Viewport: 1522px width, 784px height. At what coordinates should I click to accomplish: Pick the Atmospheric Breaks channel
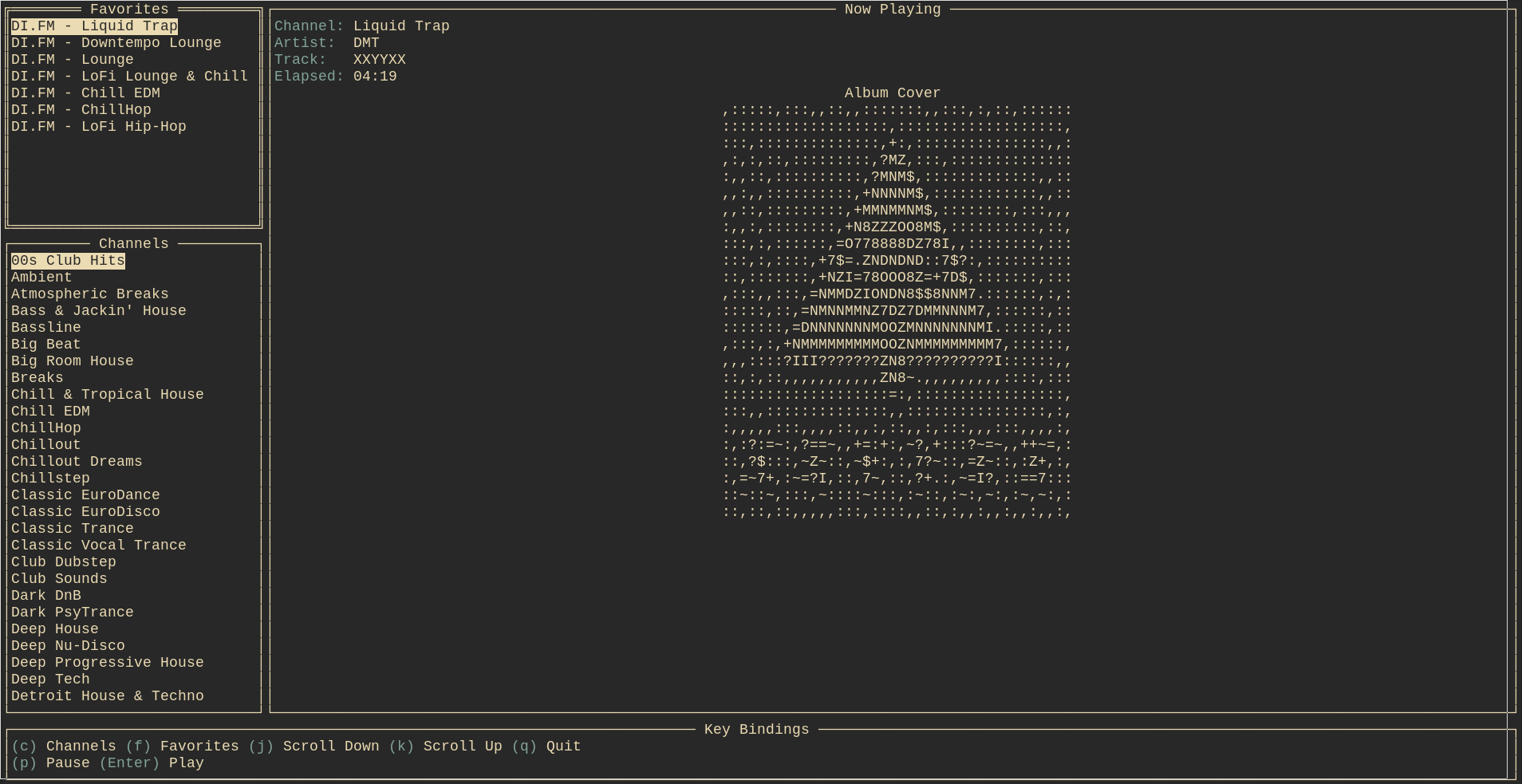(x=90, y=294)
